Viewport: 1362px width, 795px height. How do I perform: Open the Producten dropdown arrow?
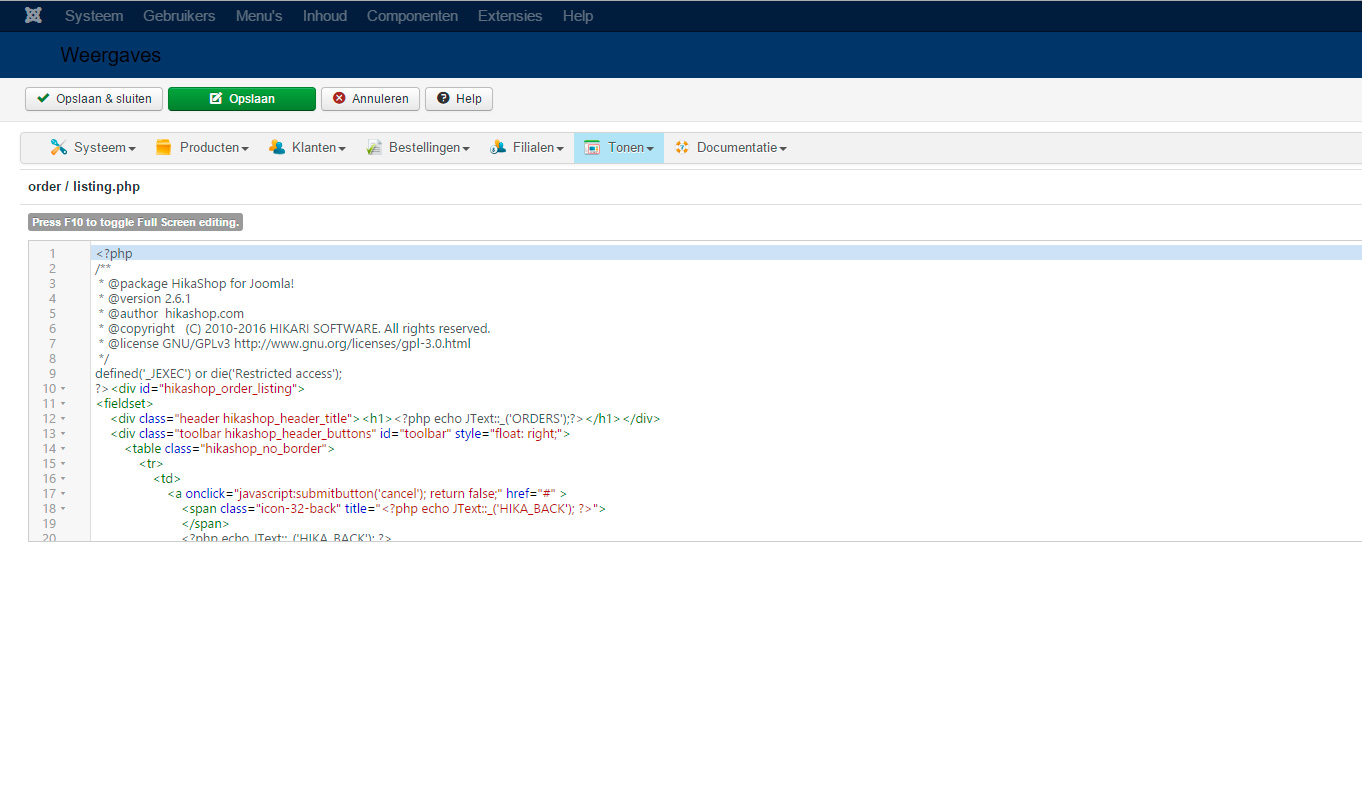point(245,149)
